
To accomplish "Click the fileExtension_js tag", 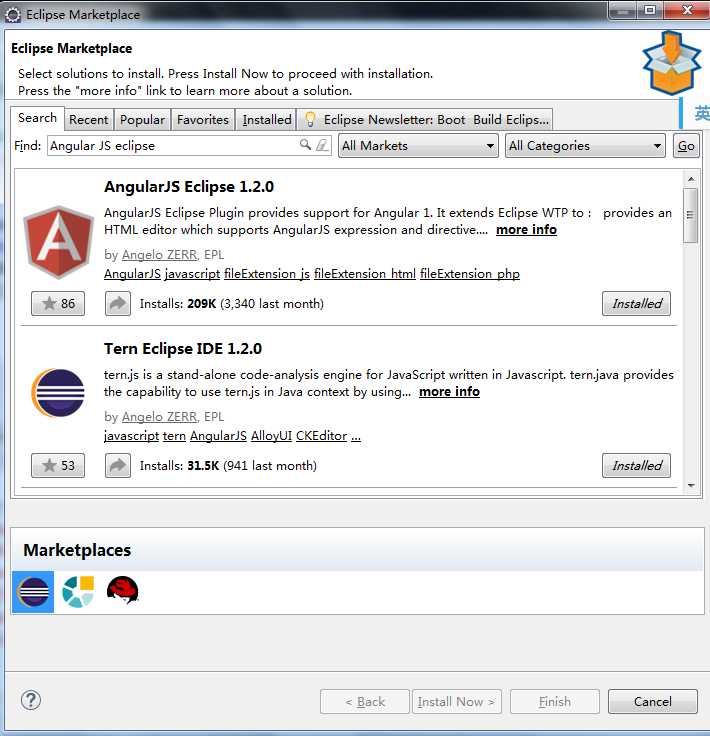I will [267, 274].
